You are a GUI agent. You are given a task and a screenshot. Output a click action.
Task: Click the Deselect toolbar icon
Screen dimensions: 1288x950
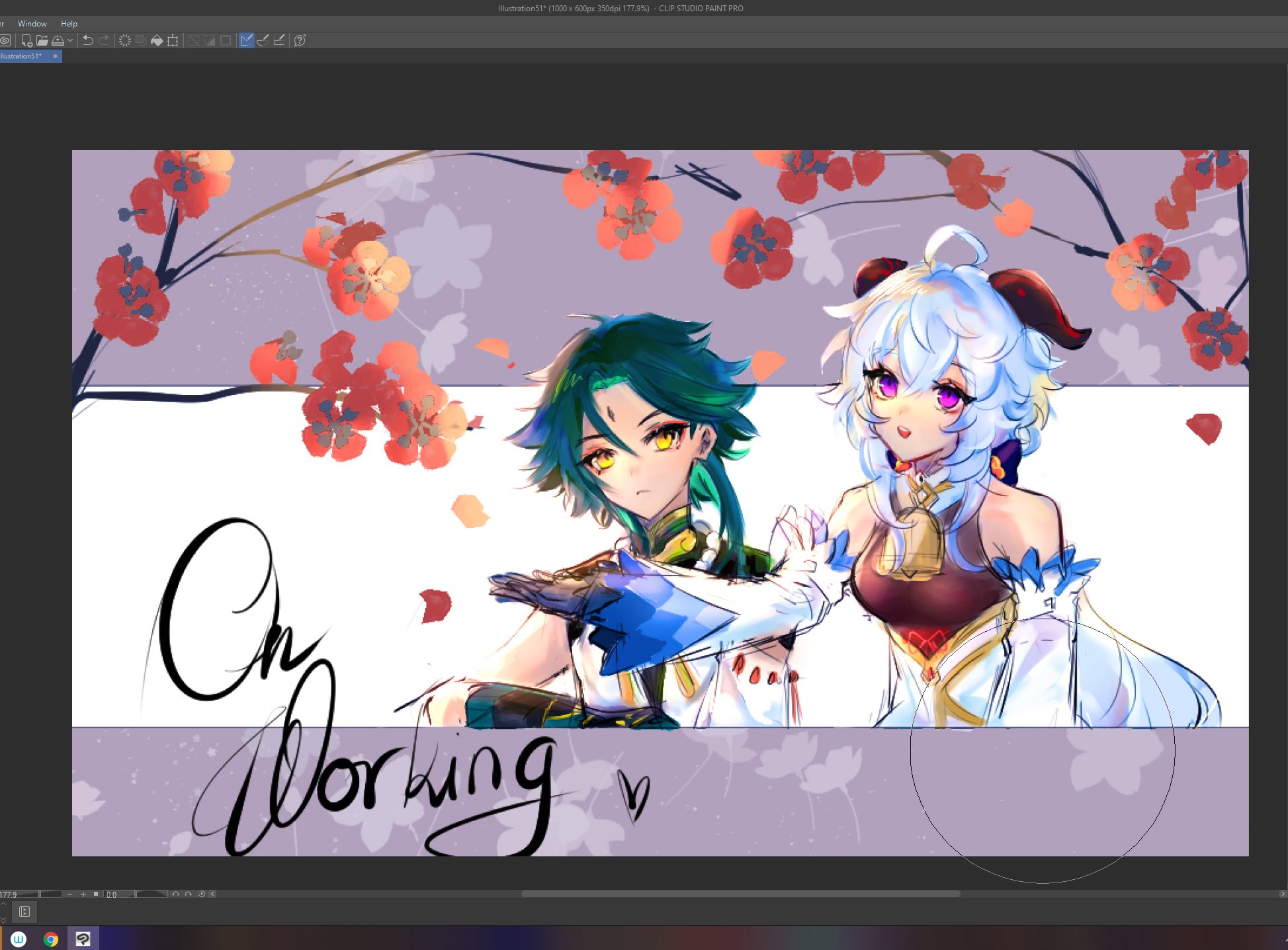pyautogui.click(x=194, y=40)
